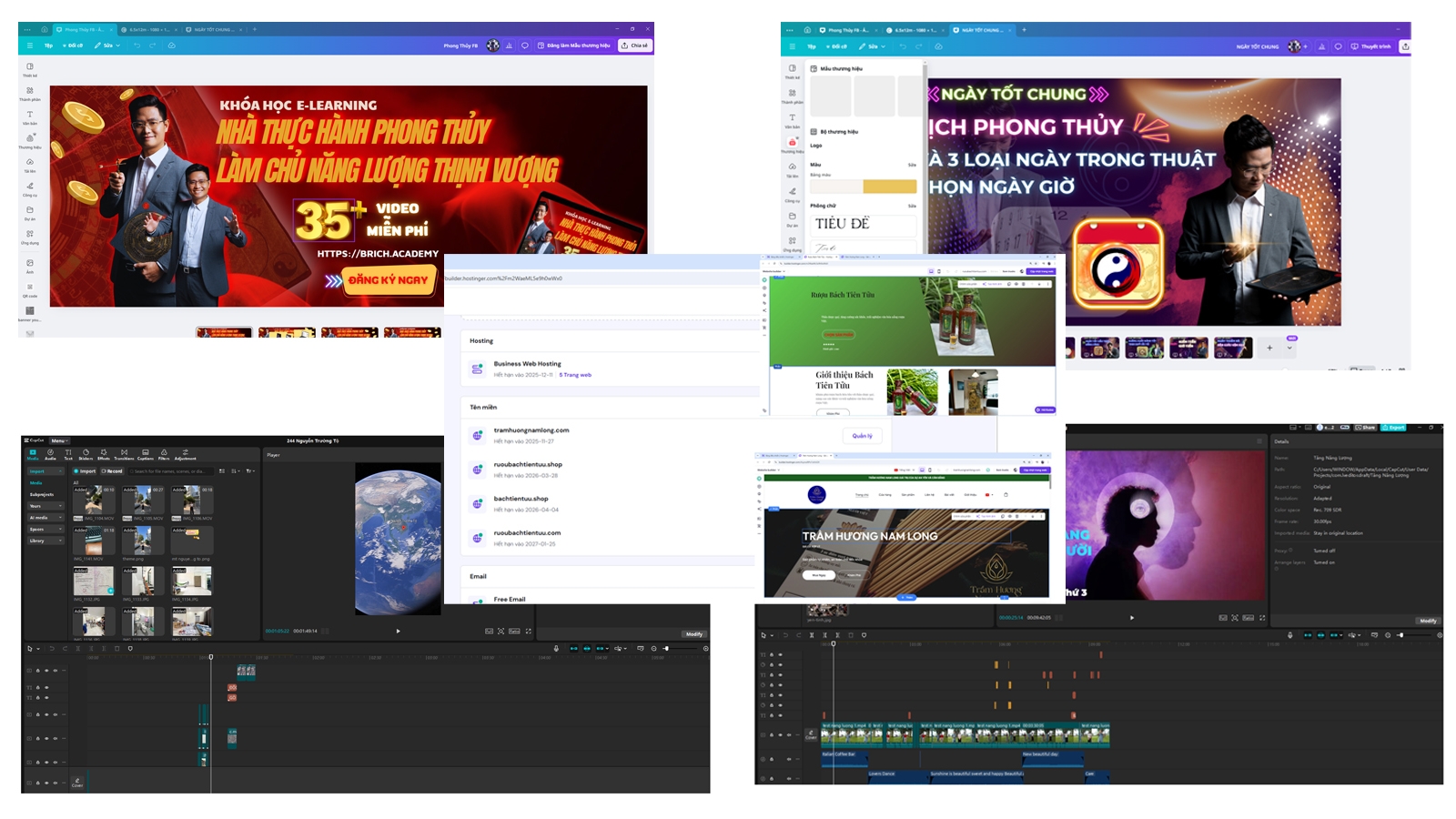Viewport: 1456px width, 819px height.
Task: Open Transitions panel in left CapCut window
Action: point(124,454)
